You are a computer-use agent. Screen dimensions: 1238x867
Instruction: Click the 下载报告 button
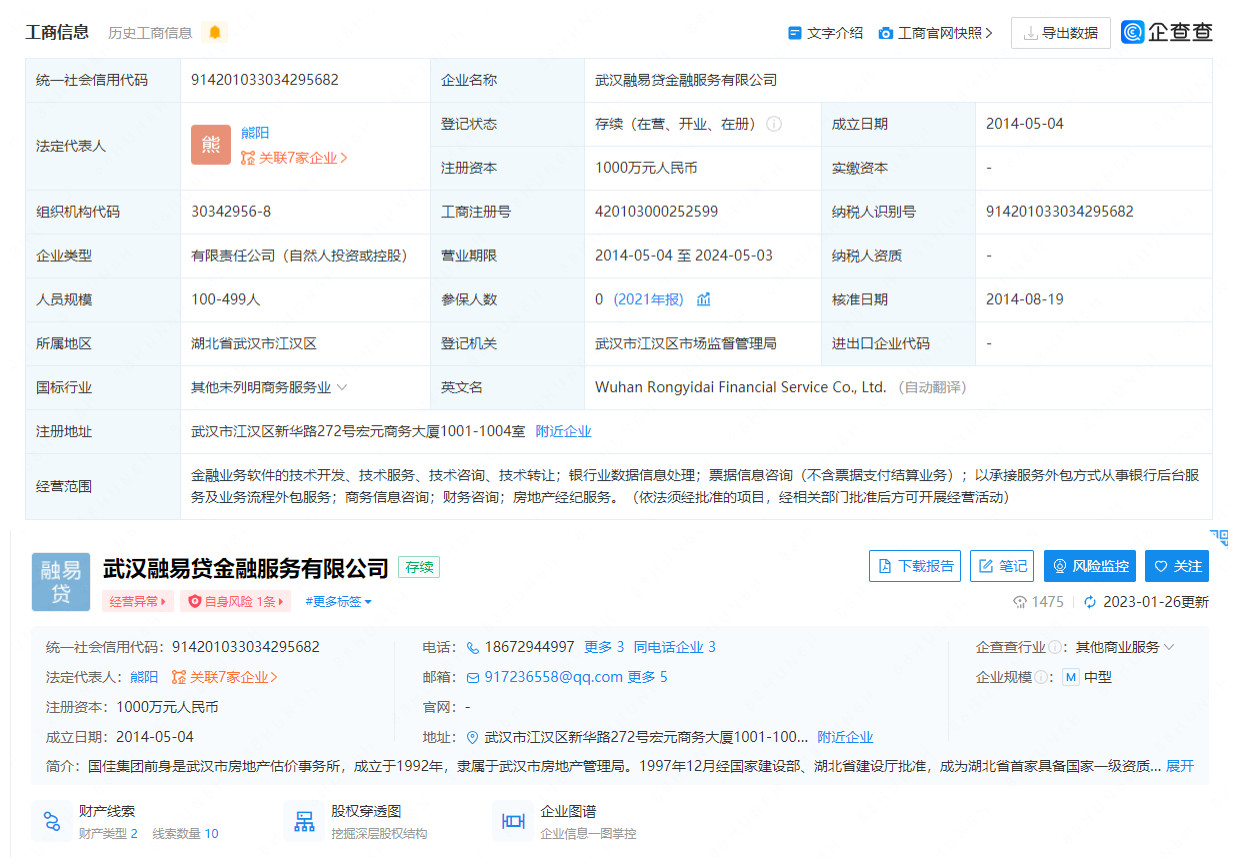point(915,566)
